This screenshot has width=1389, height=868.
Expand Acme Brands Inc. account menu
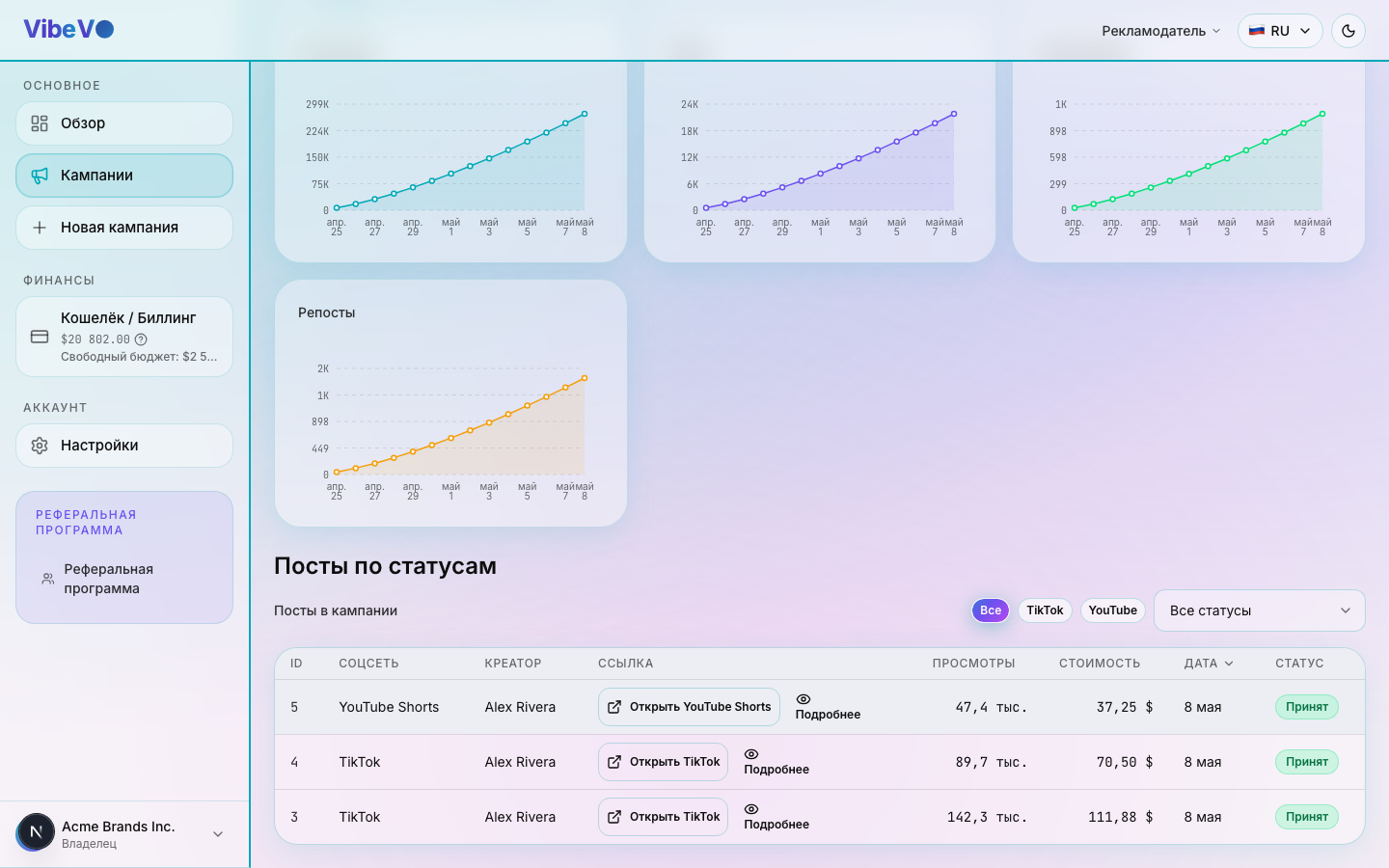pos(218,834)
